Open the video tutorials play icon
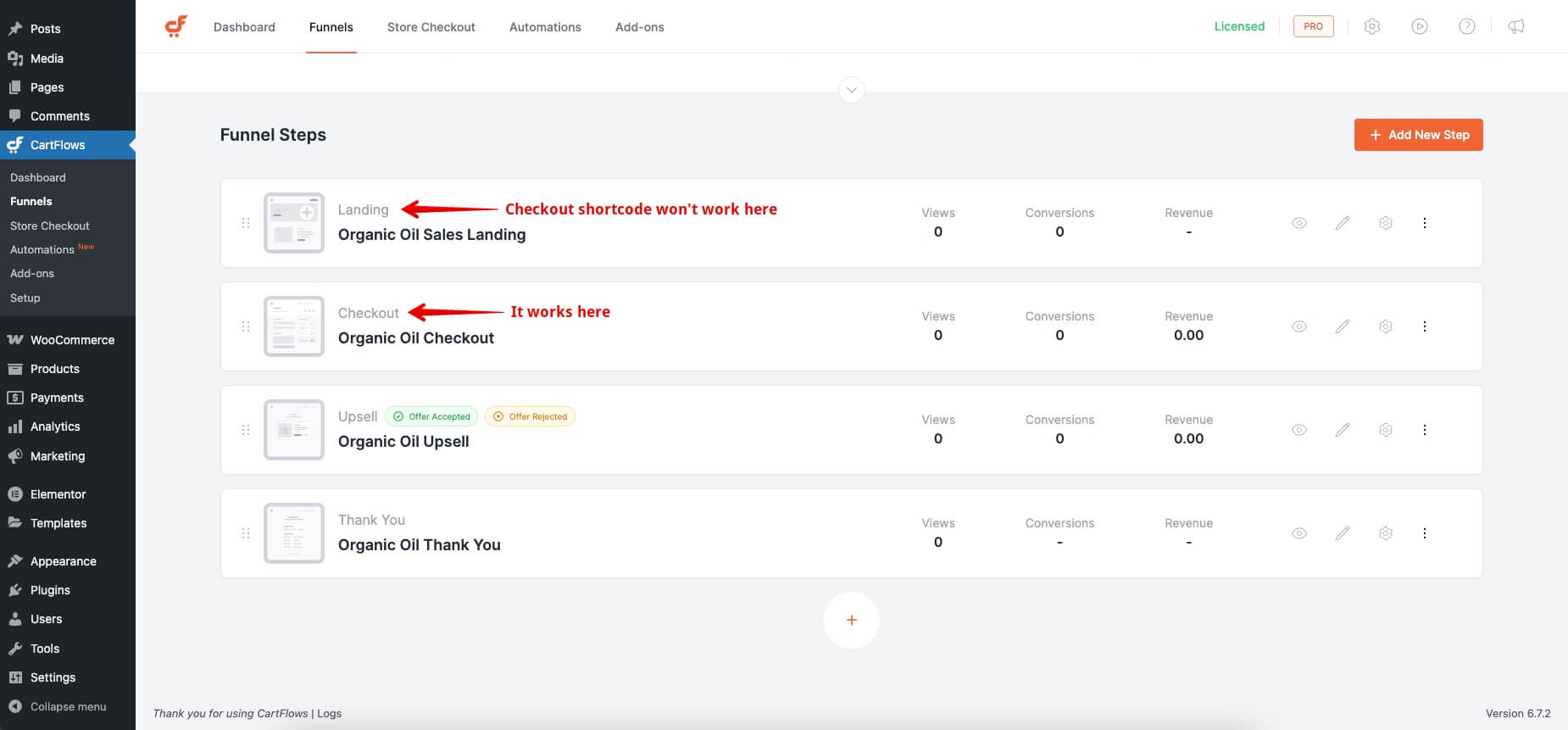Viewport: 1568px width, 730px height. coord(1420,26)
